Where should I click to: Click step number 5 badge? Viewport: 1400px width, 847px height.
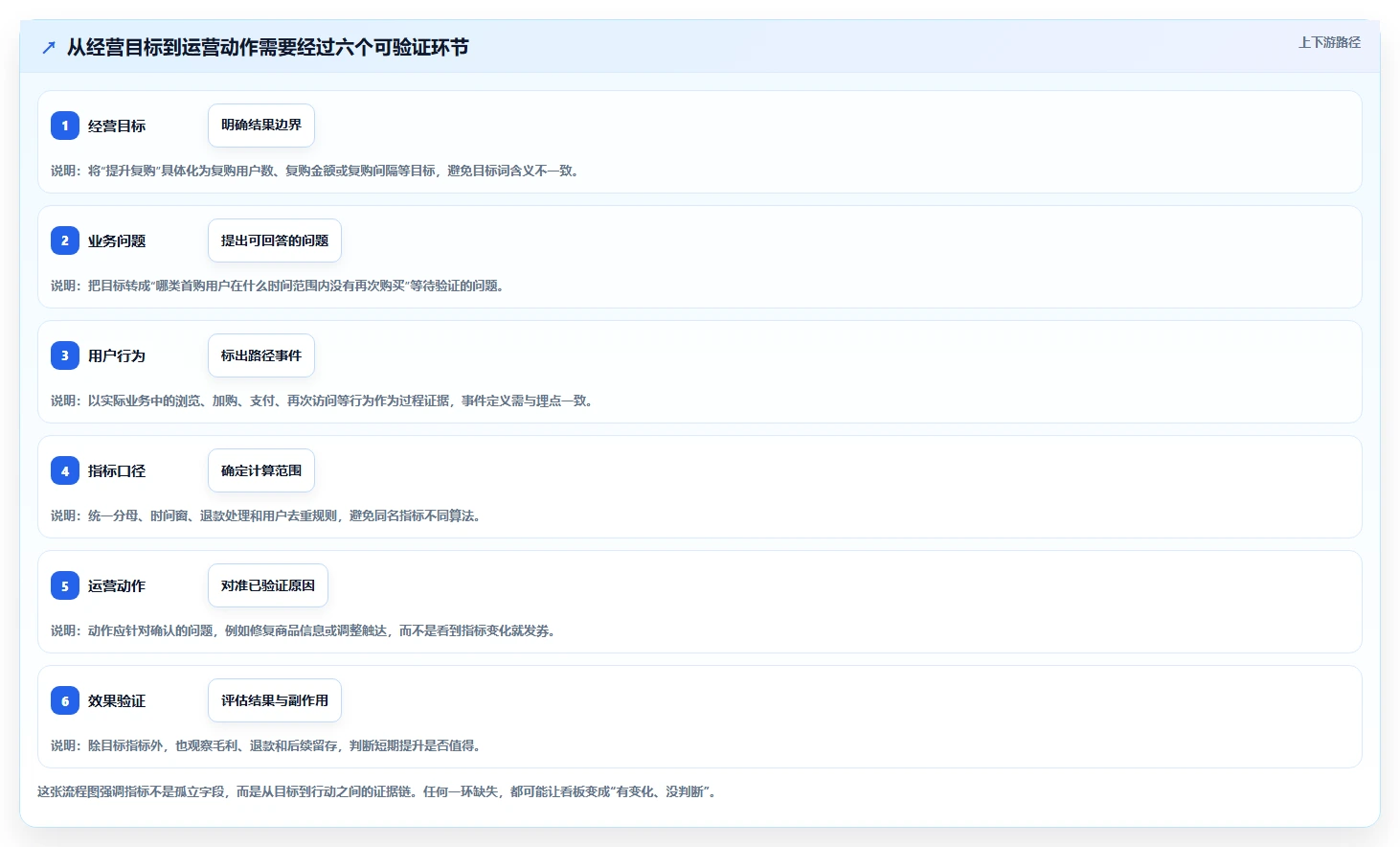(x=65, y=585)
